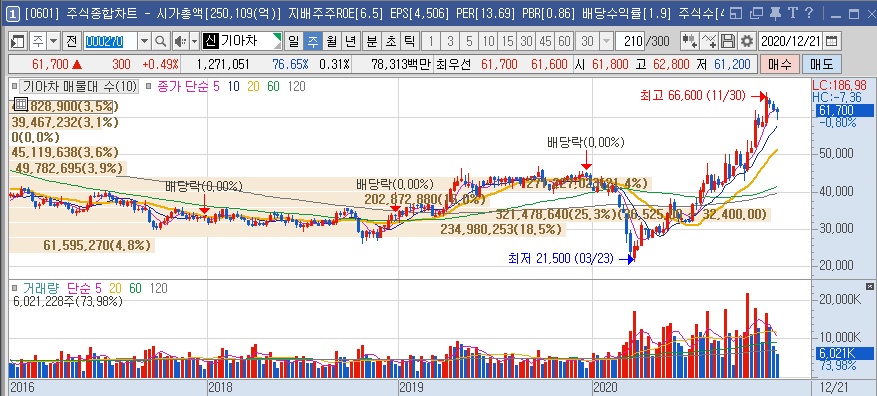
Task: Click the 기아차 stock name field
Action: click(242, 41)
